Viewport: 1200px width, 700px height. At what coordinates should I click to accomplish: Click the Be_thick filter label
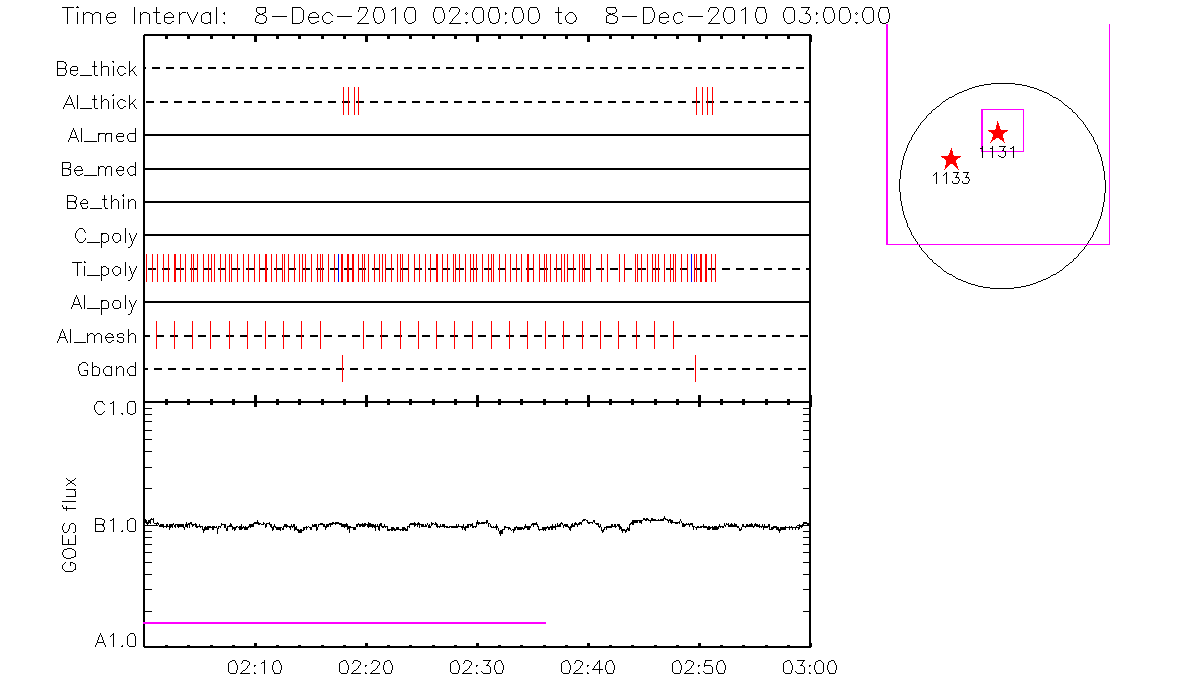point(97,69)
